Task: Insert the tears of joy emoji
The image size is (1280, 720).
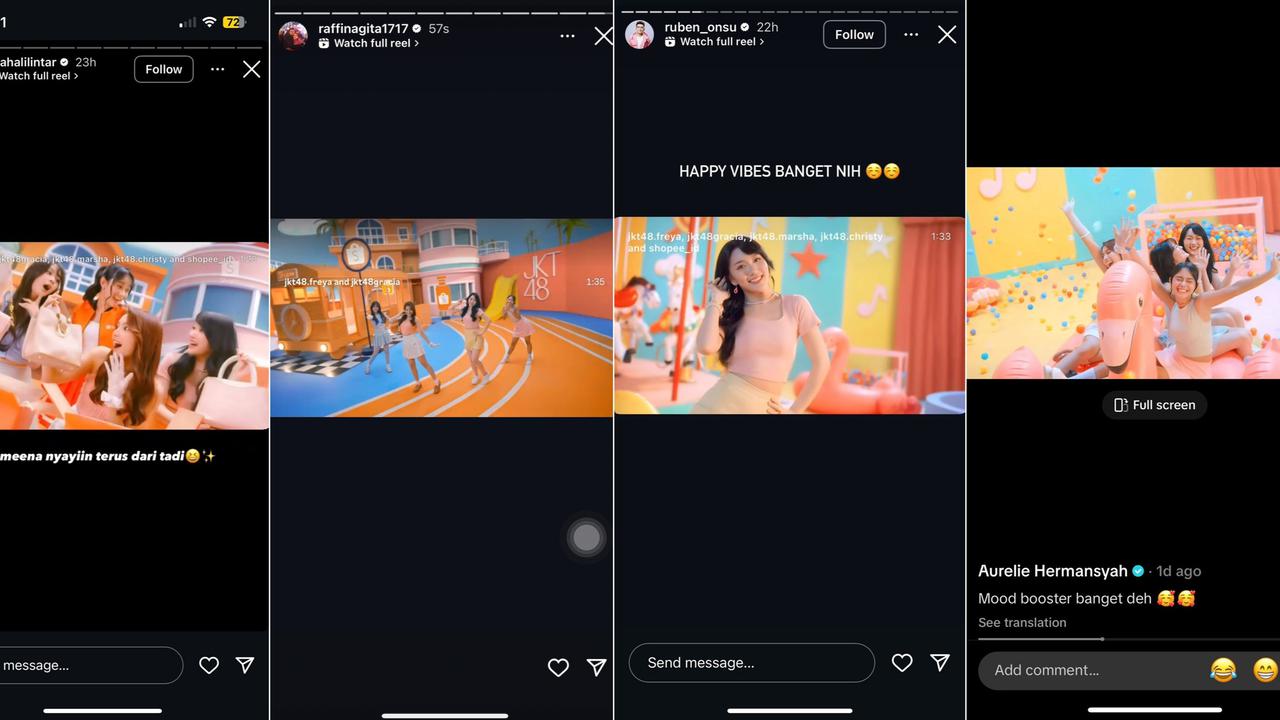Action: [1223, 670]
